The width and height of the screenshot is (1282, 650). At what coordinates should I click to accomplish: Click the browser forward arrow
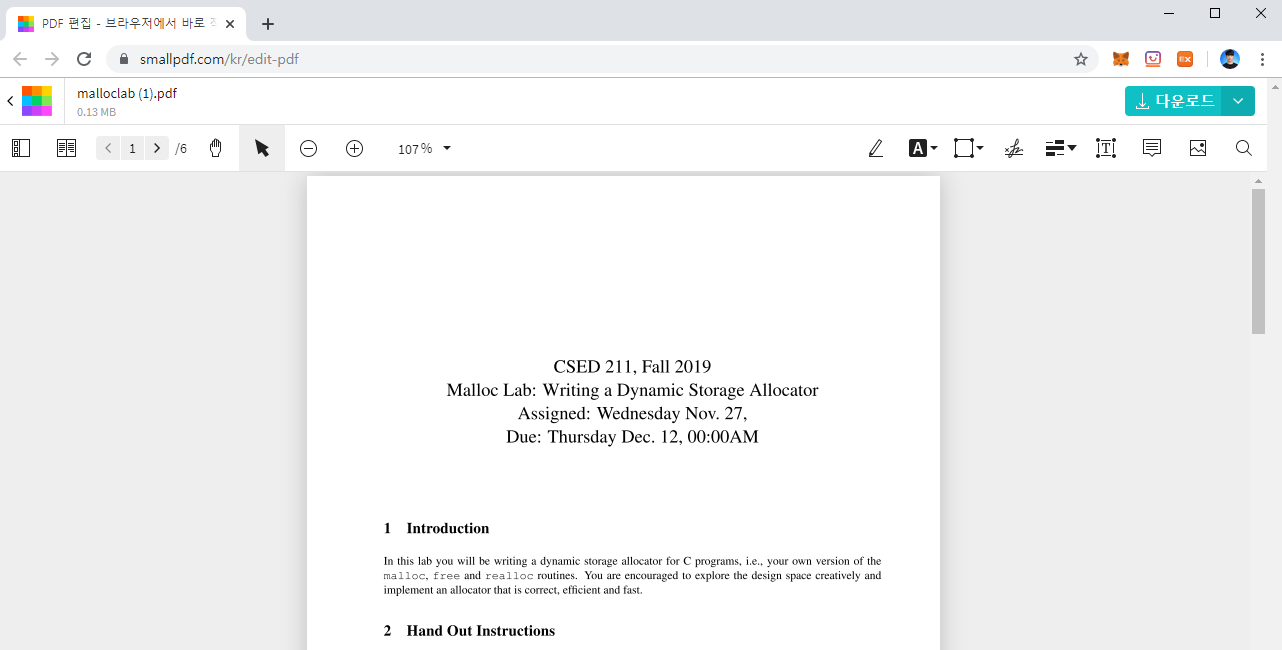tap(52, 59)
